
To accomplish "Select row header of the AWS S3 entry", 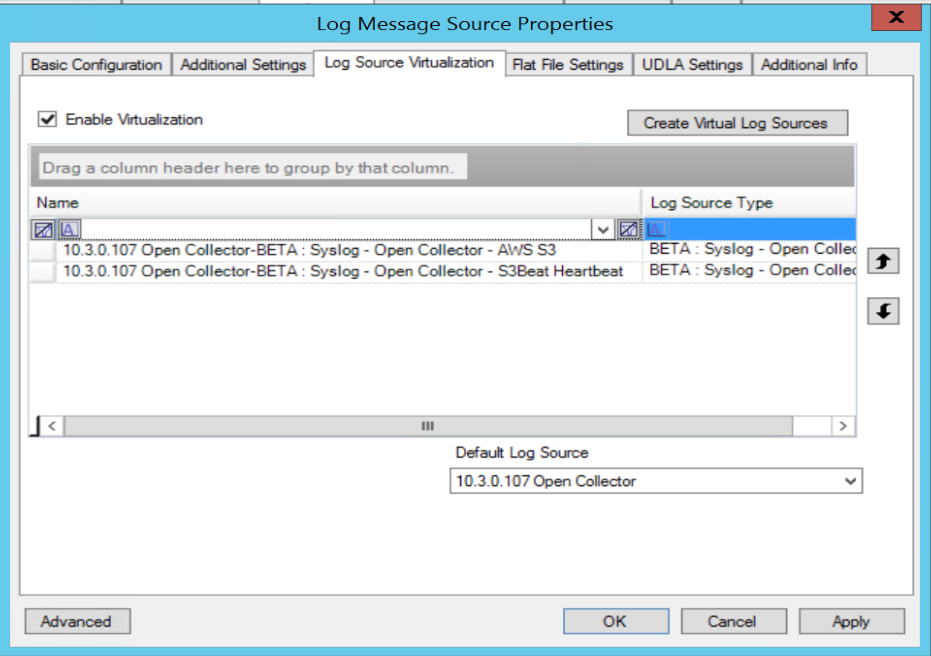I will (x=42, y=250).
